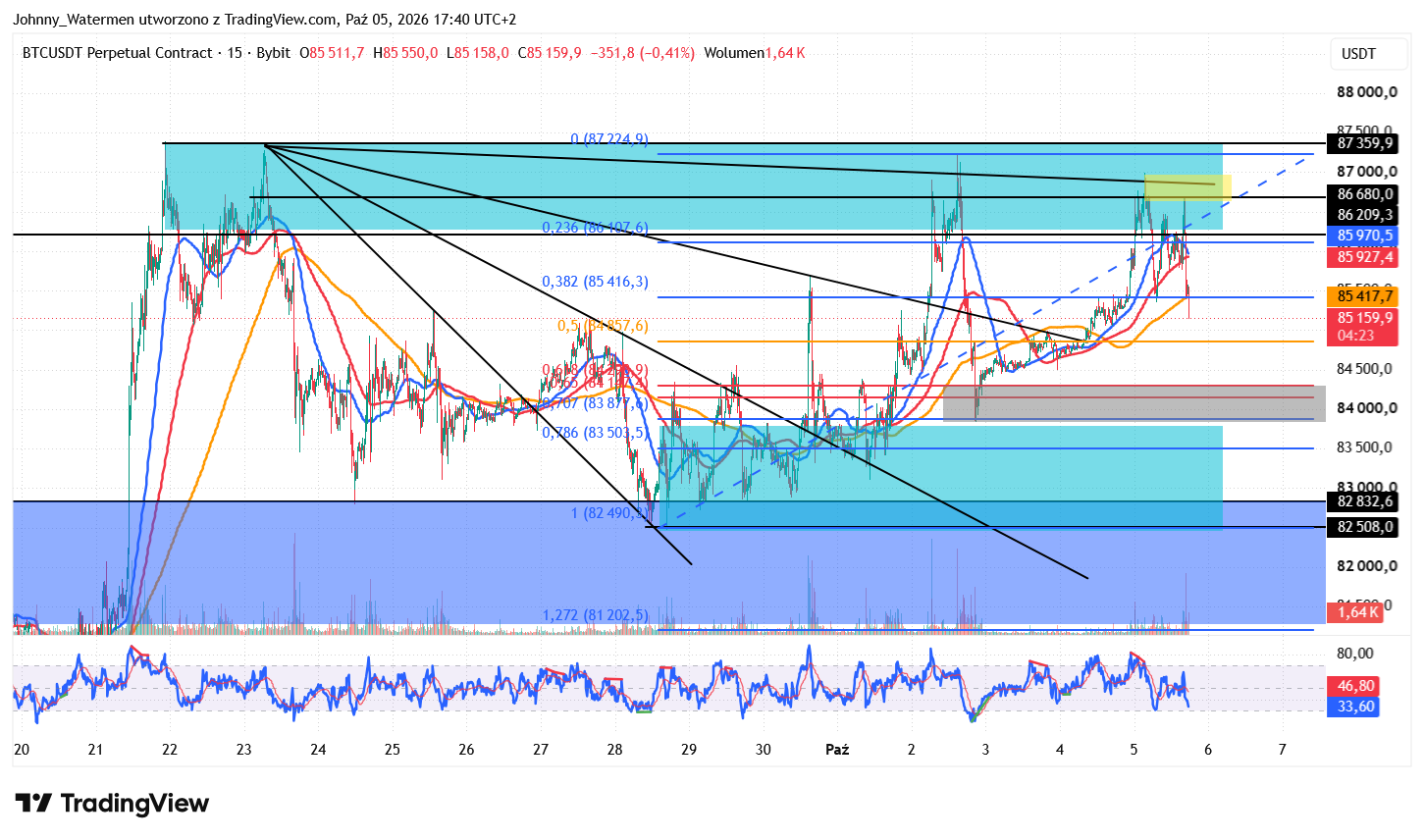The width and height of the screenshot is (1424, 840).
Task: Select the BTCUSDT Perpetual Contract symbol title
Action: (118, 53)
